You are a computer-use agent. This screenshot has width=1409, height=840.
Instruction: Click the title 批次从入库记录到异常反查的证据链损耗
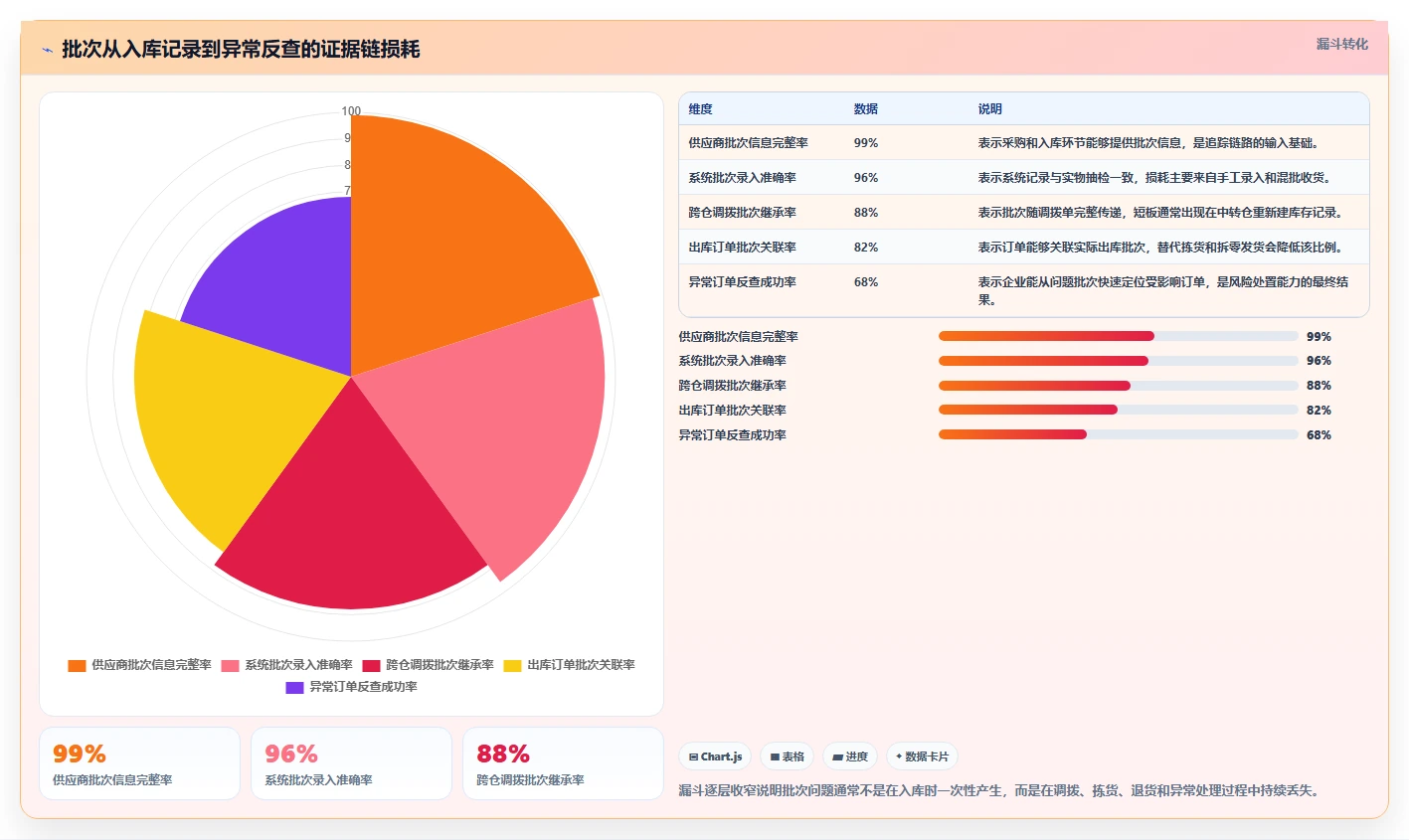241,49
